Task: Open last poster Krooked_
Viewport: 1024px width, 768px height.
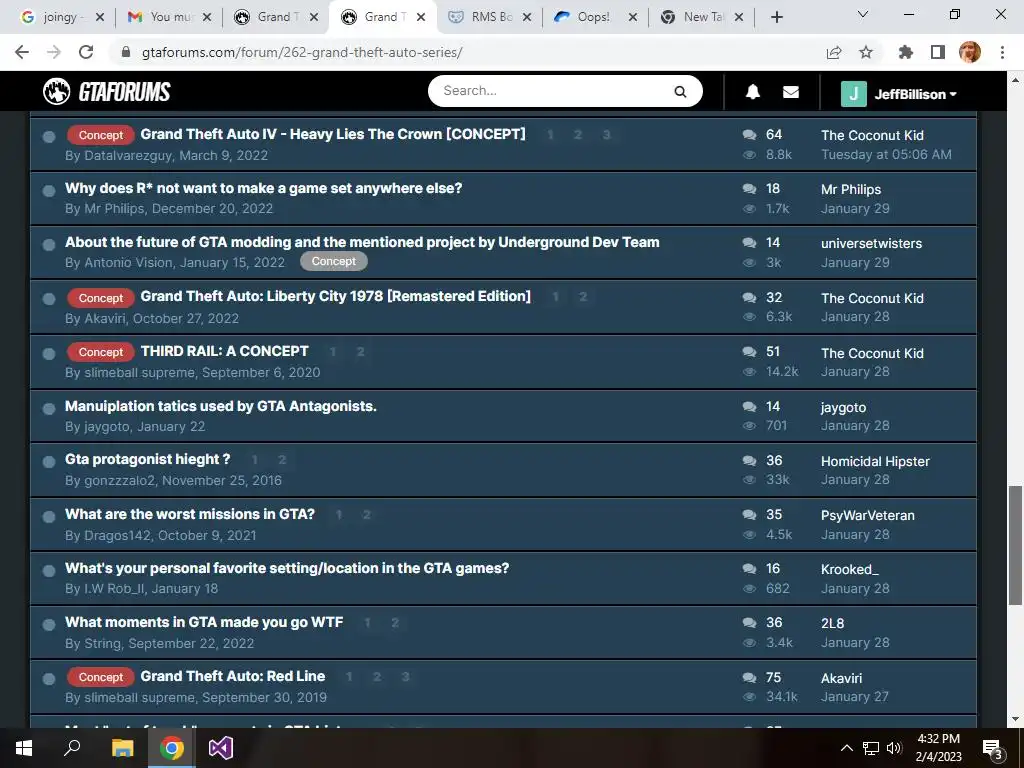Action: click(850, 569)
